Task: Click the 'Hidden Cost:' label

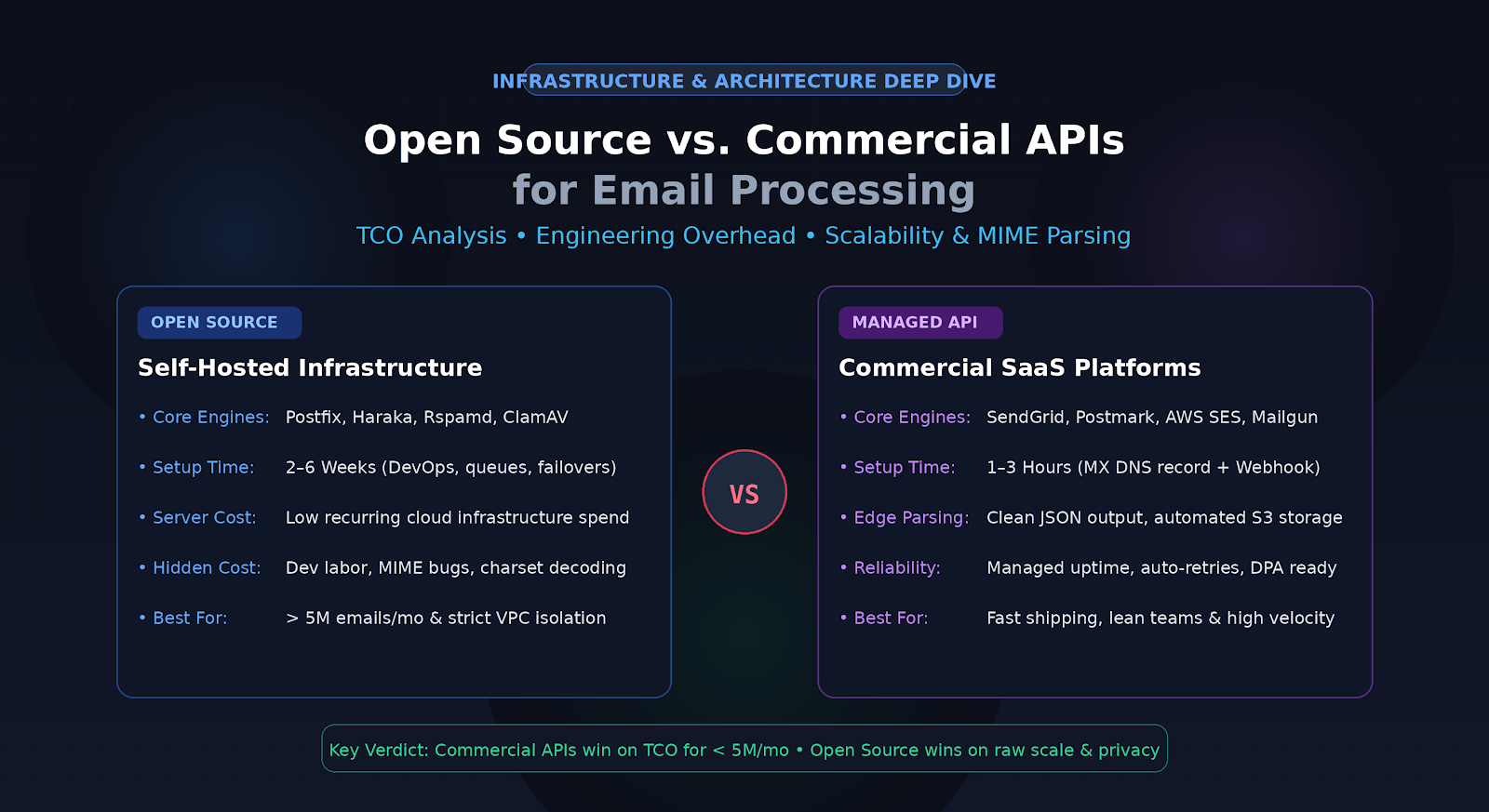Action: (207, 567)
